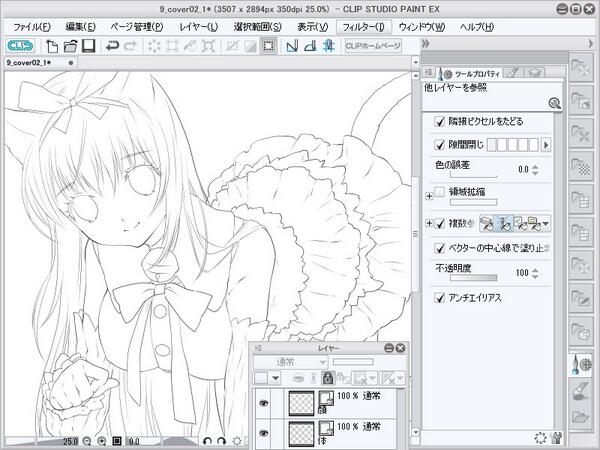Toggle the anti-aliasing (アンチエイリアス) checkbox
600x450 pixels.
(x=440, y=298)
